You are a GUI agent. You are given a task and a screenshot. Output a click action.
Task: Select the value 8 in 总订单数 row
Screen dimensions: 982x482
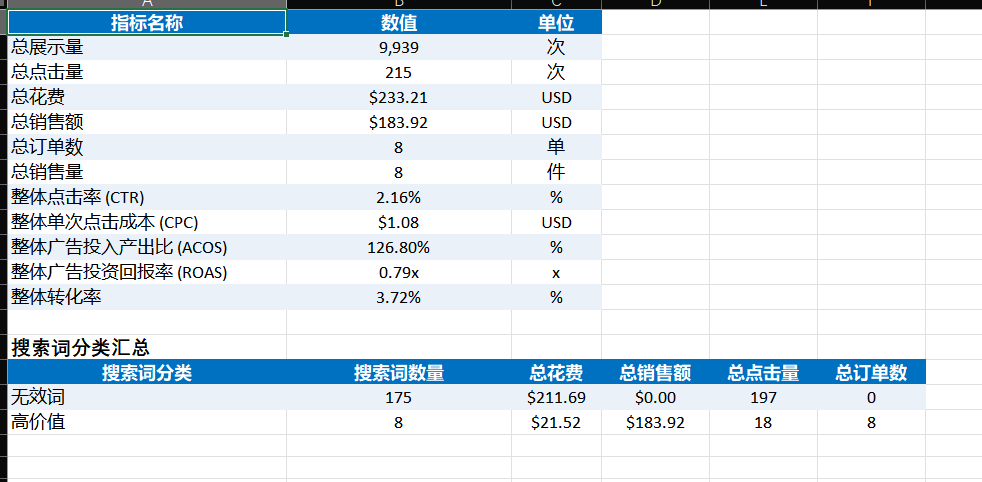[399, 148]
